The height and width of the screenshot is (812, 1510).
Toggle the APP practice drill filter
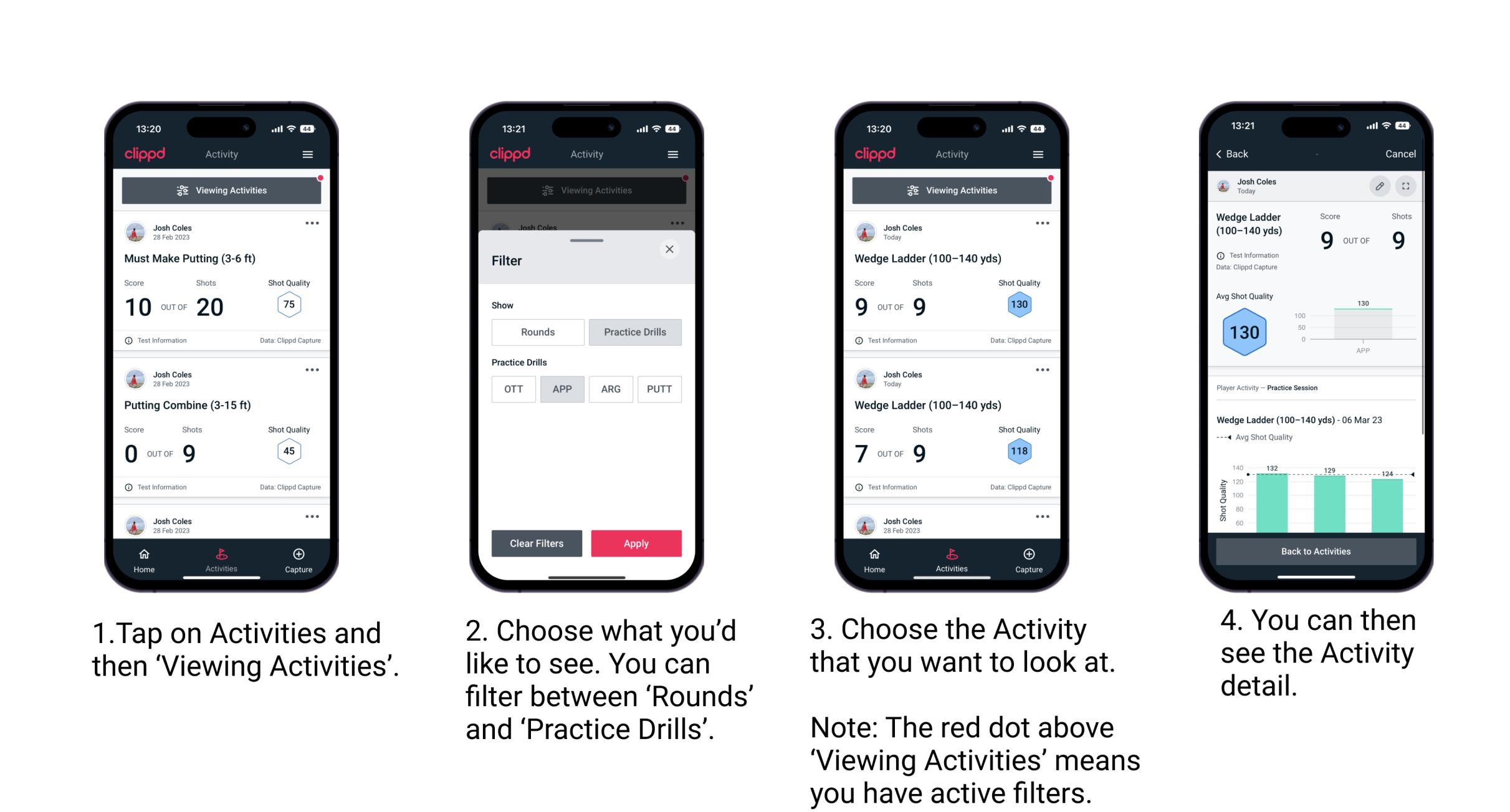[562, 388]
